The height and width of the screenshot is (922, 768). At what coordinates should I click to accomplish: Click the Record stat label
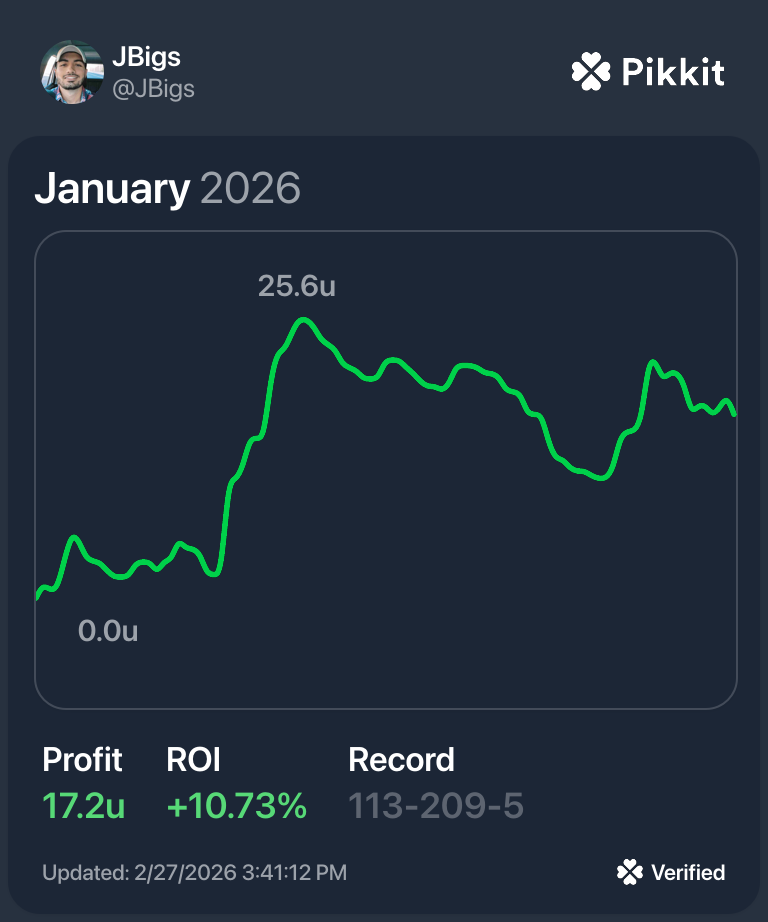pos(401,760)
